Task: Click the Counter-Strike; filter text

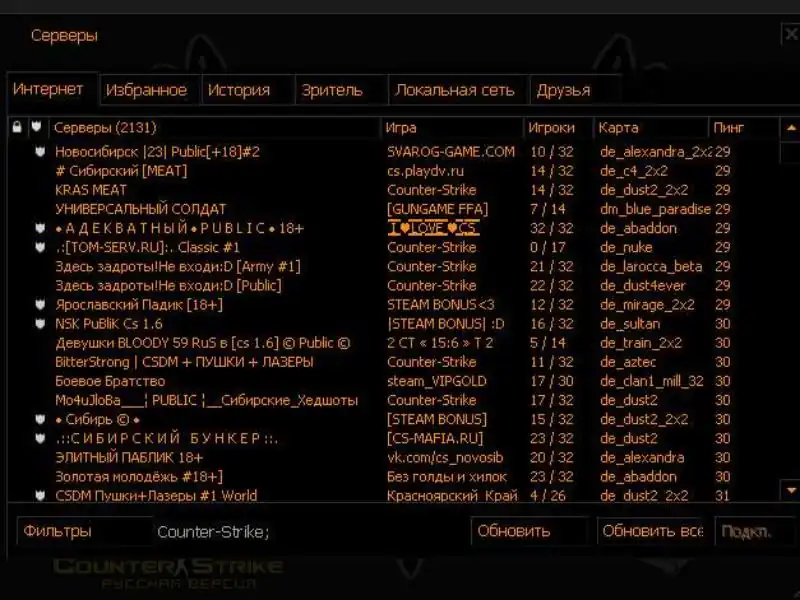Action: [x=213, y=532]
